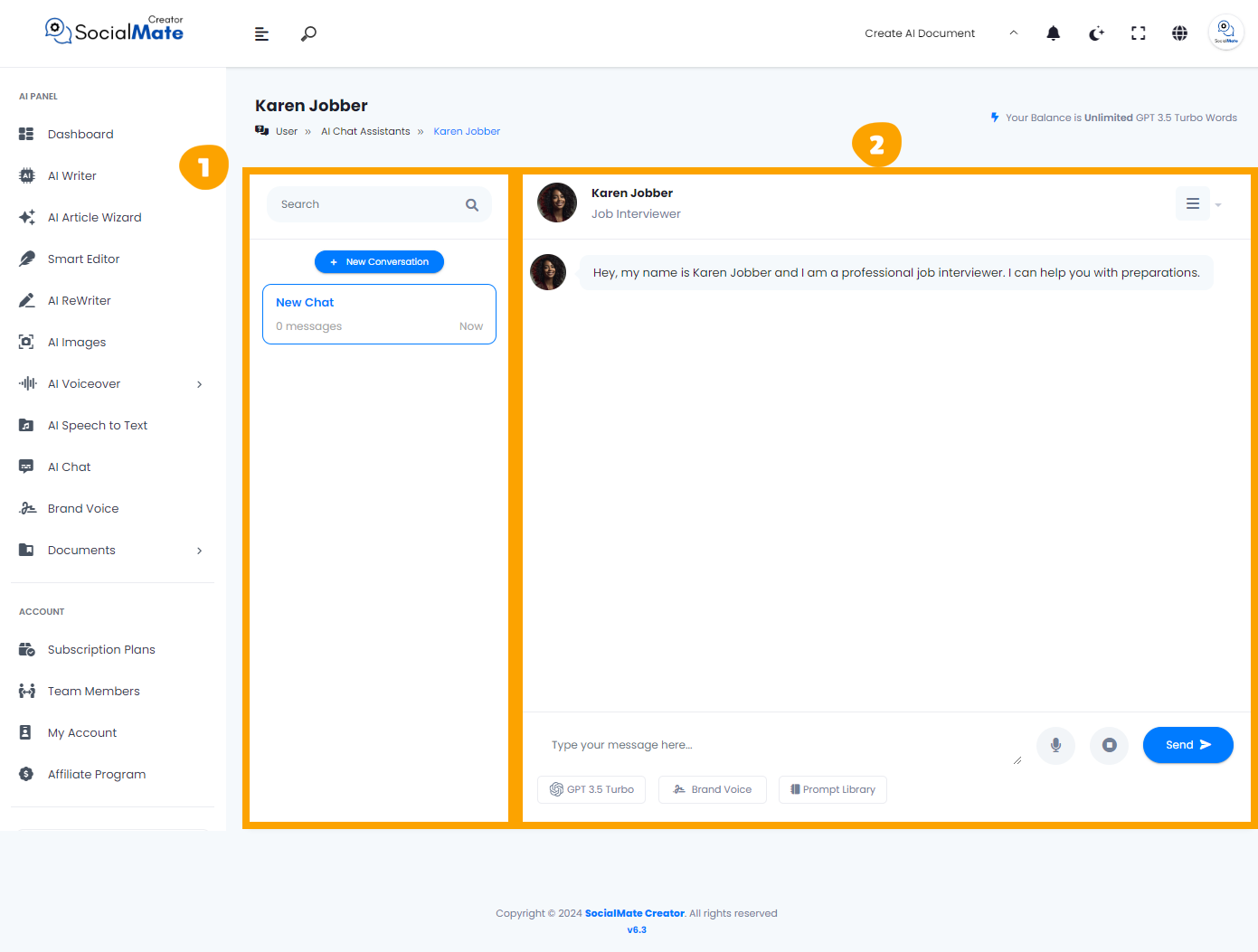Expand the AI Voiceover submenu chevron

click(200, 384)
